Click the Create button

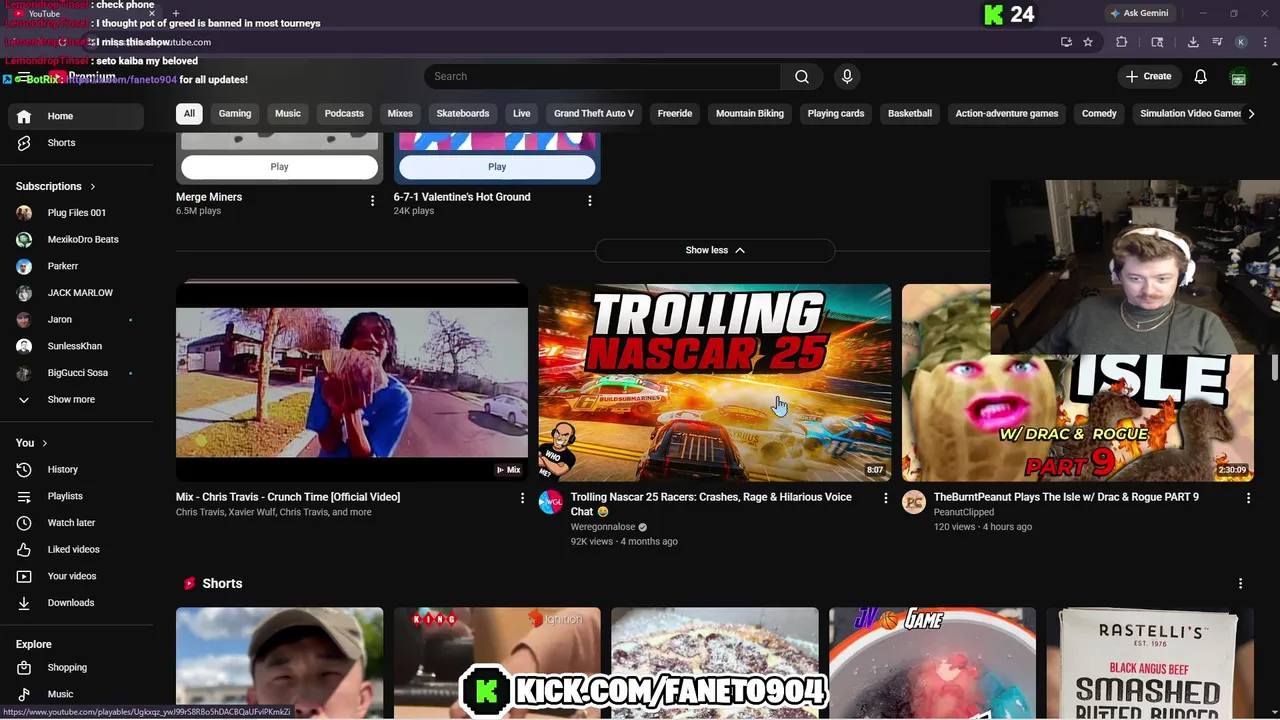pyautogui.click(x=1148, y=77)
